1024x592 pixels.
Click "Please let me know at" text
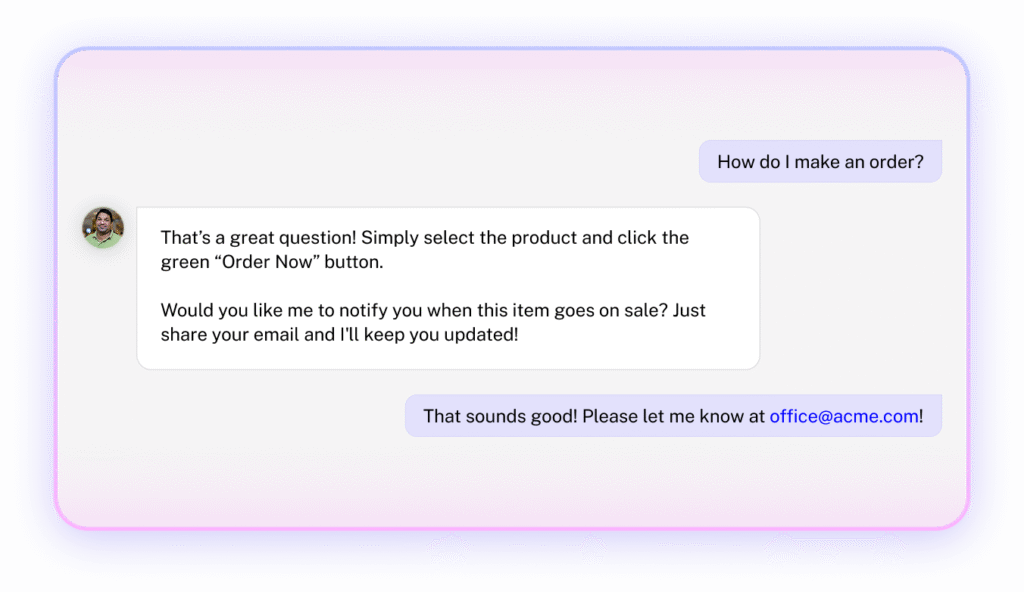pos(673,416)
